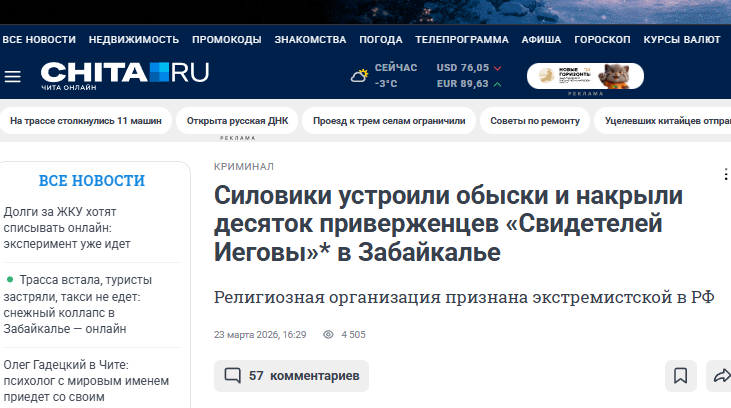Viewport: 731px width, 408px height.
Task: Open the 57 комментариев button
Action: click(291, 376)
